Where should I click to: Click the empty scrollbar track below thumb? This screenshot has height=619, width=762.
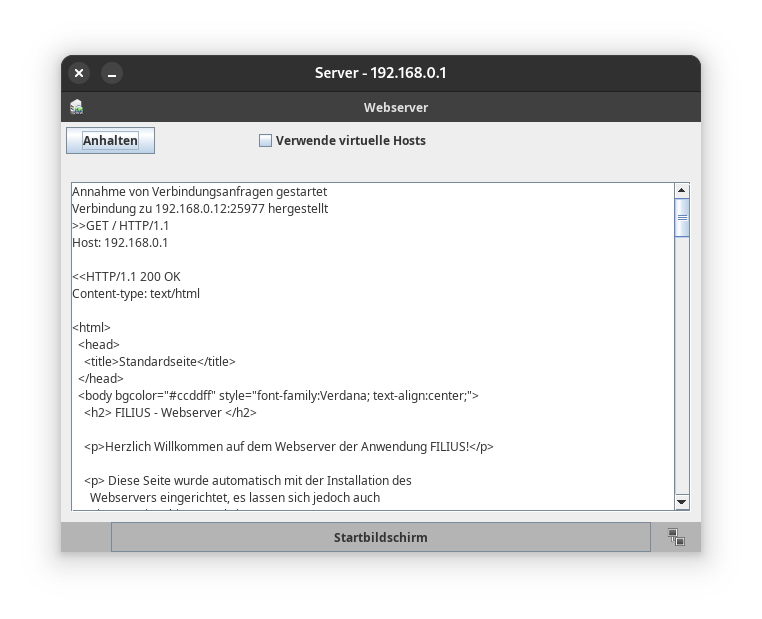point(682,370)
